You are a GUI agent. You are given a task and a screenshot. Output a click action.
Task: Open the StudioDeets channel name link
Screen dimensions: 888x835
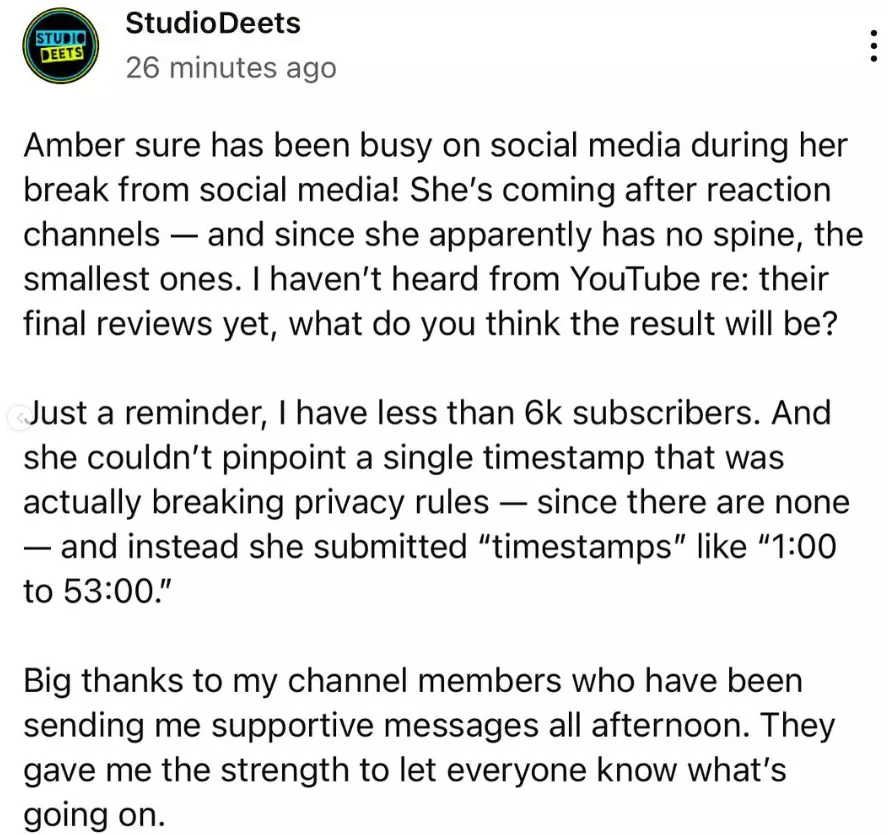point(213,23)
